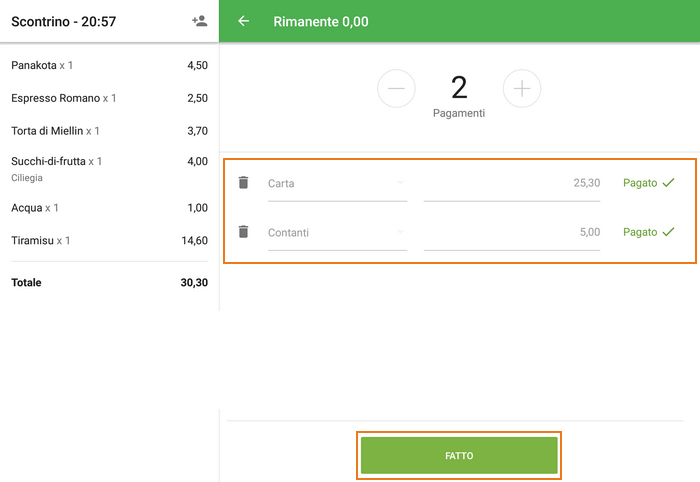This screenshot has width=700, height=482.
Task: Click the Carta Pagato checkmark
Action: [668, 183]
